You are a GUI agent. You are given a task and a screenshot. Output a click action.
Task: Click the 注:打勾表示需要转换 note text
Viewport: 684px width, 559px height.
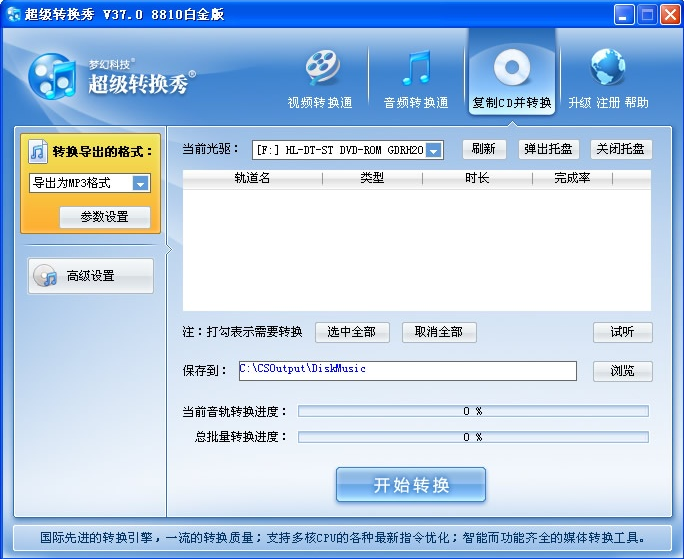(x=242, y=332)
